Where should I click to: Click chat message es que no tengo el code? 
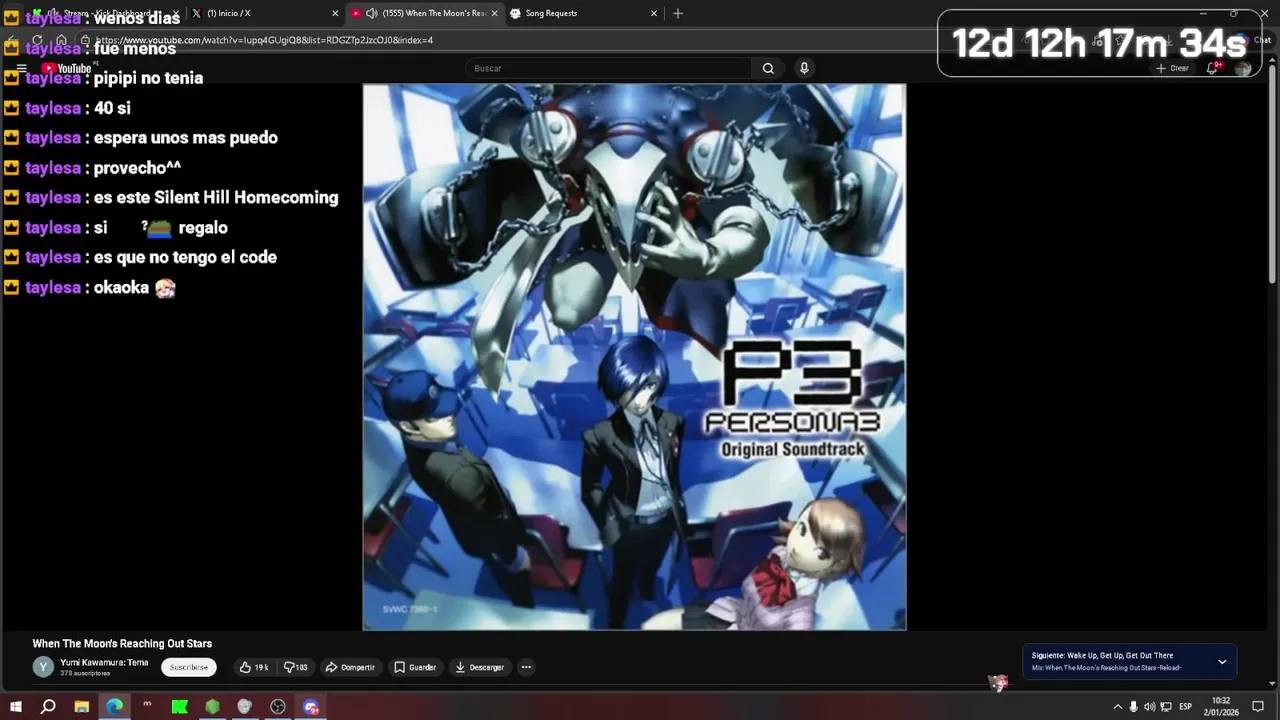coord(185,257)
